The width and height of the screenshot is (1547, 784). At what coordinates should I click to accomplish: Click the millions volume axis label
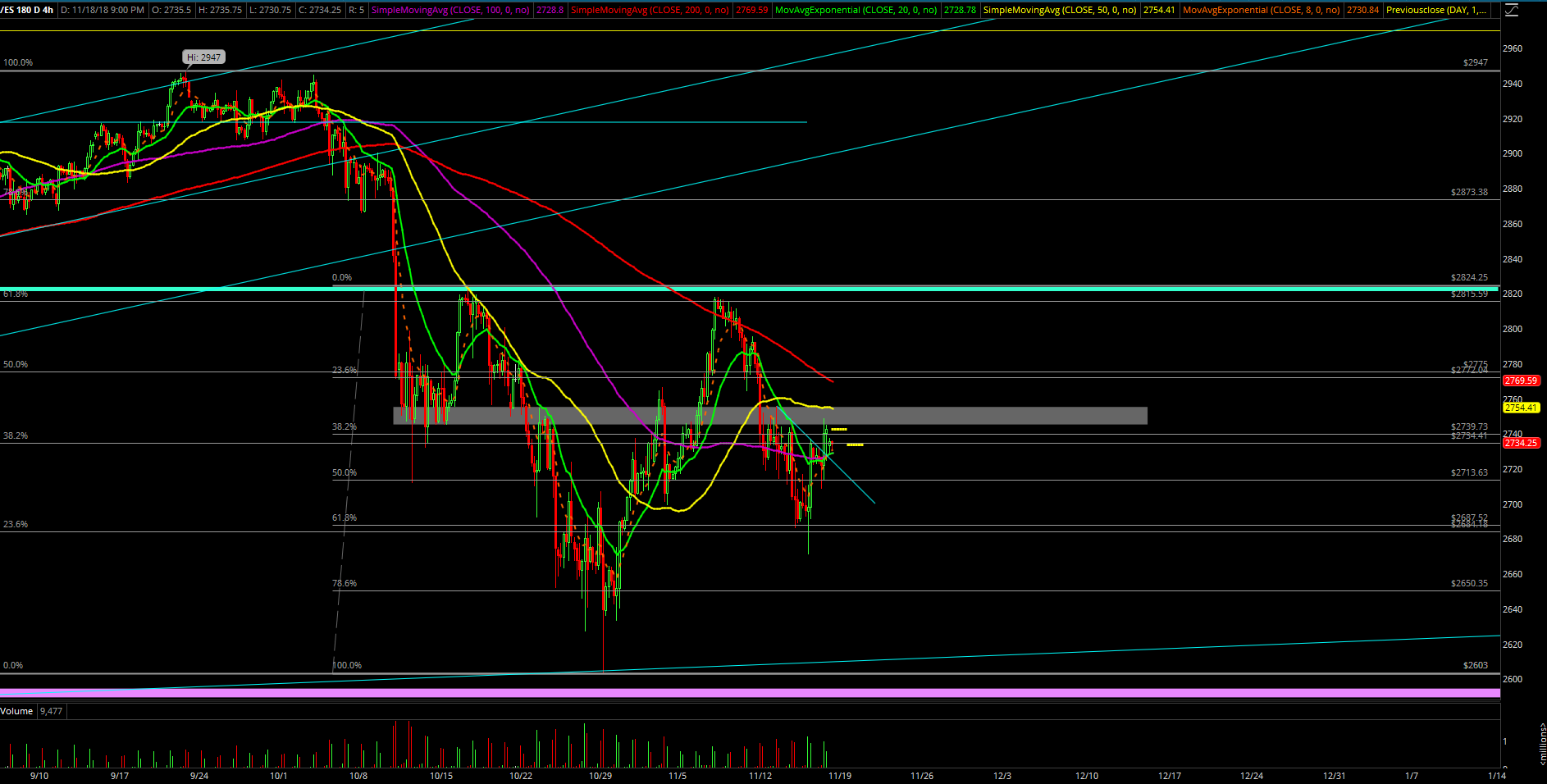pos(1542,744)
